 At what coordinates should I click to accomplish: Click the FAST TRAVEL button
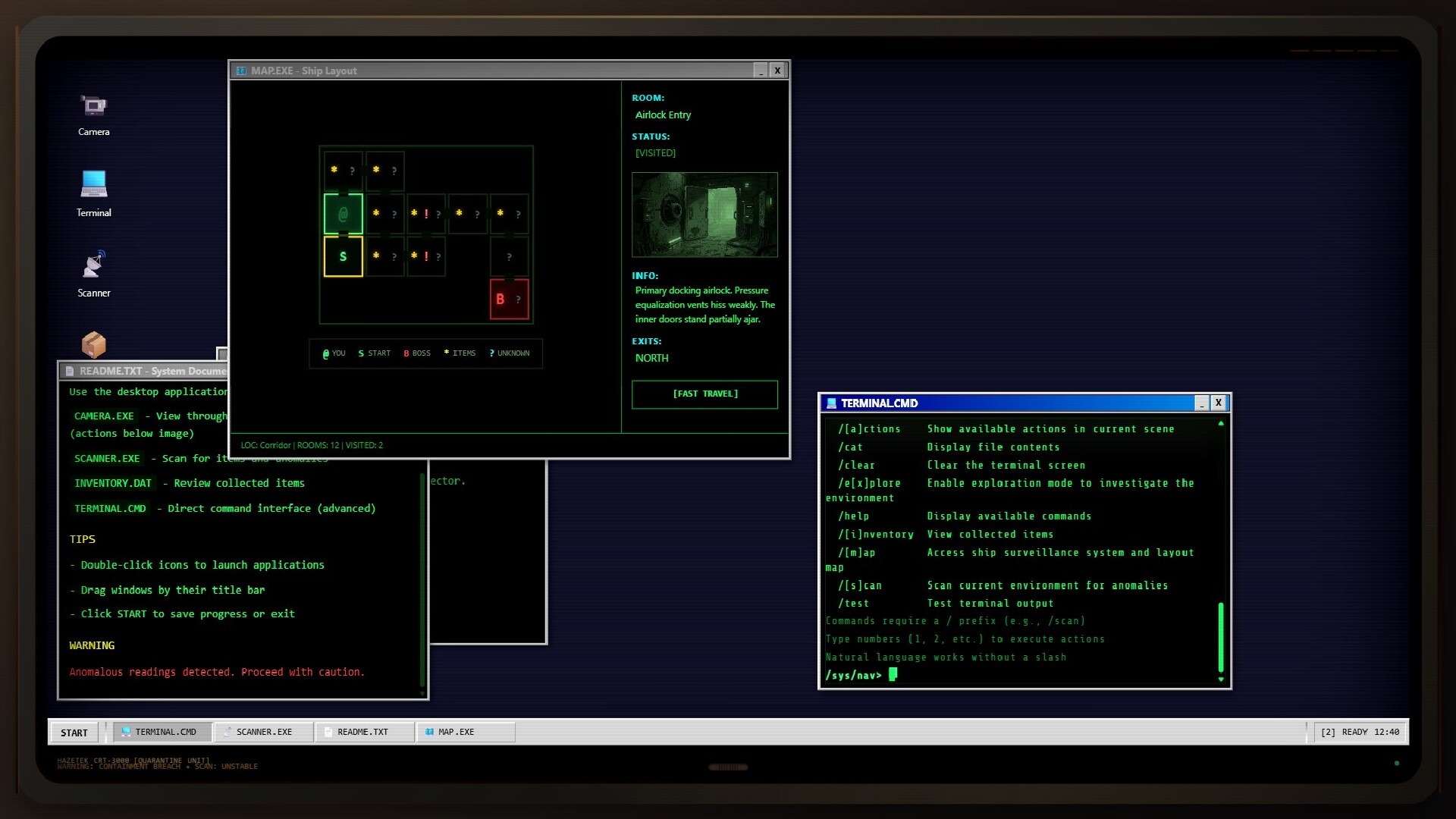coord(704,394)
